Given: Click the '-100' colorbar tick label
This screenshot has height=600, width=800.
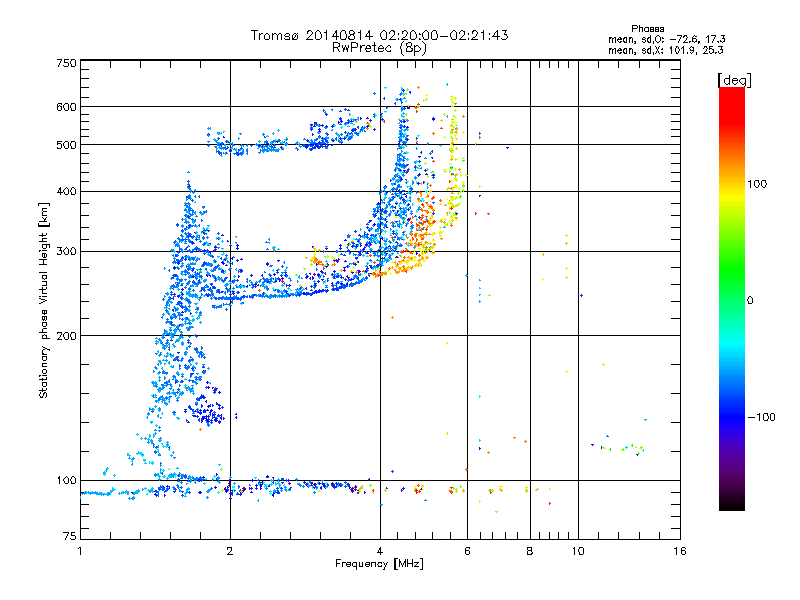Looking at the screenshot, I should (x=761, y=417).
